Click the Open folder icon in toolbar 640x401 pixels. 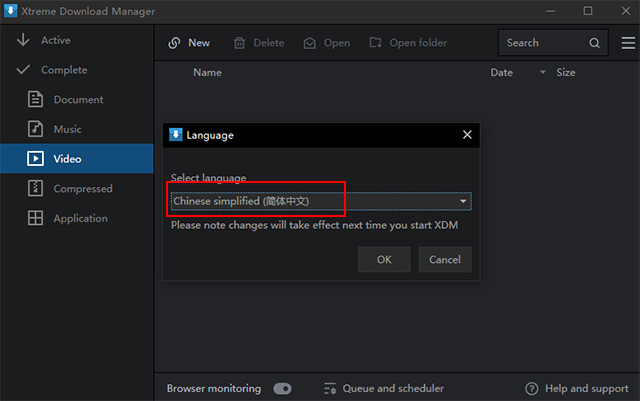(x=376, y=43)
